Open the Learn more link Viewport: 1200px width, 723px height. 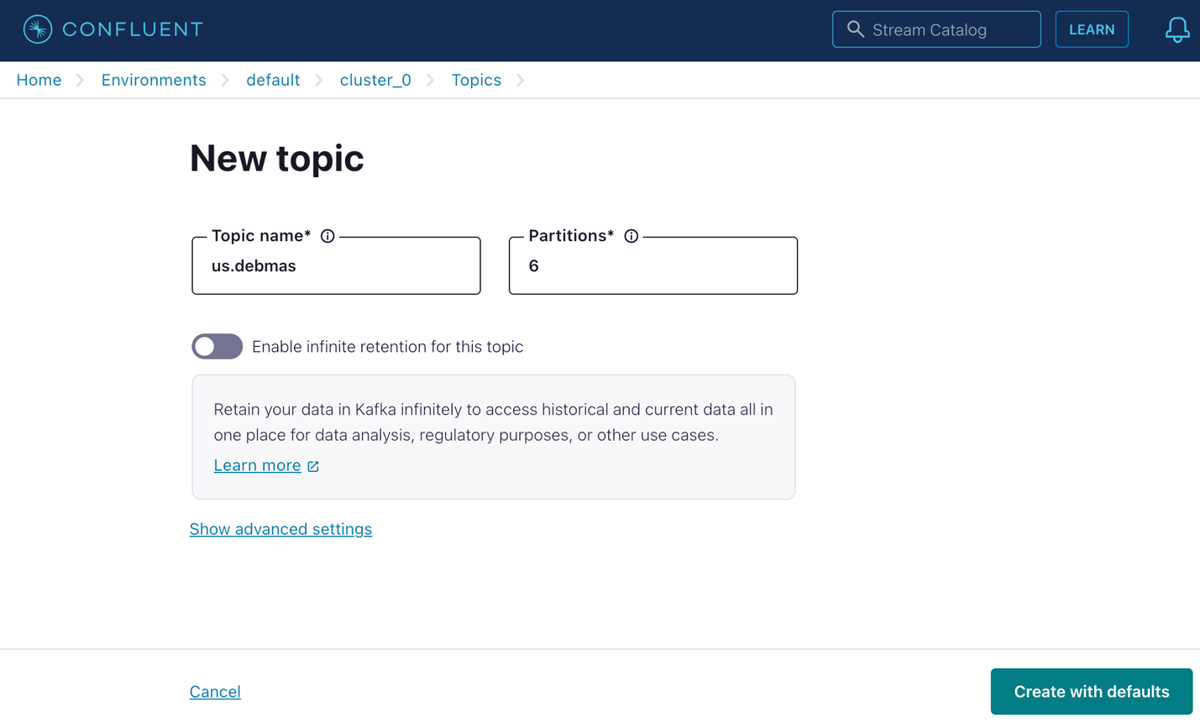(x=255, y=465)
